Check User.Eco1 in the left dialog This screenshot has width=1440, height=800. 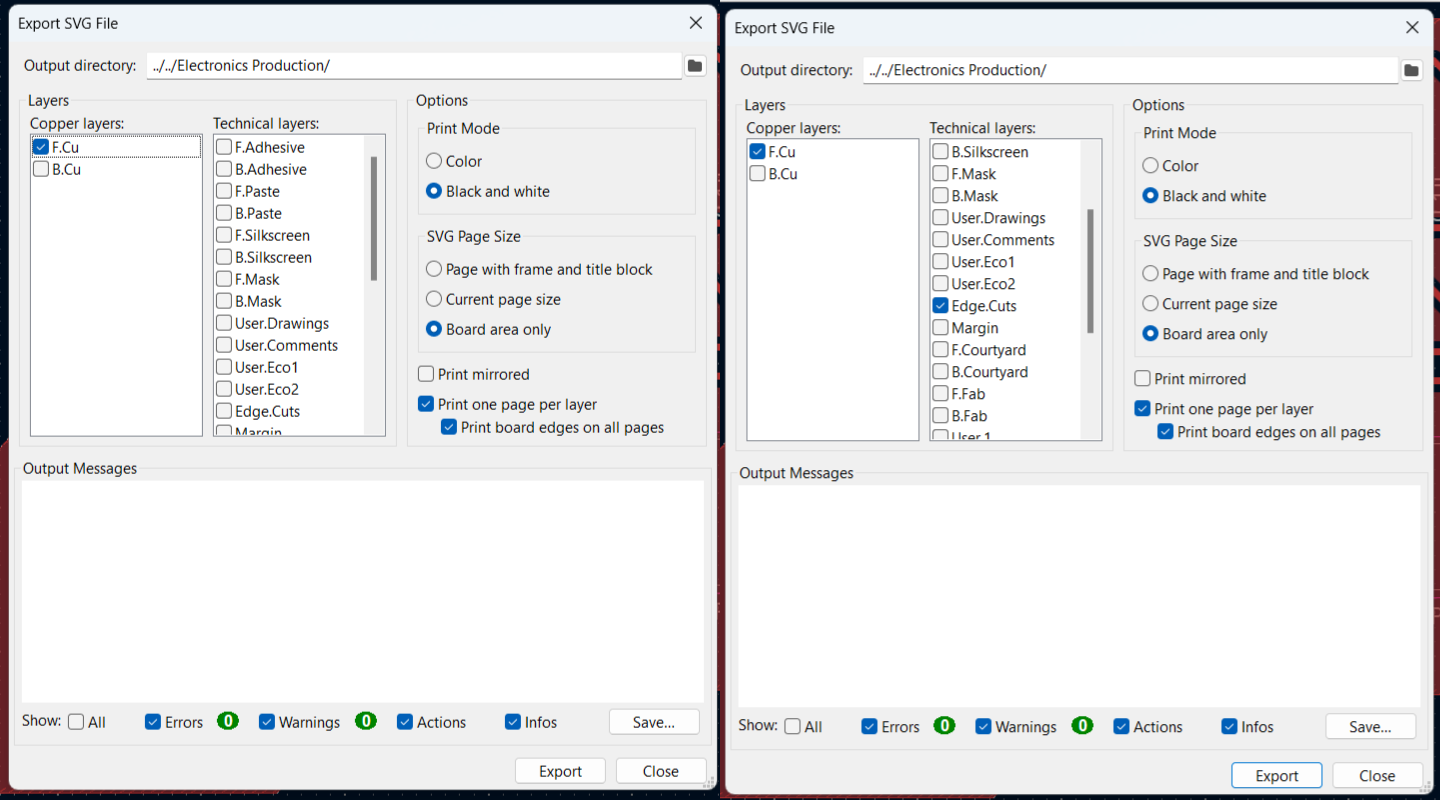(x=224, y=367)
